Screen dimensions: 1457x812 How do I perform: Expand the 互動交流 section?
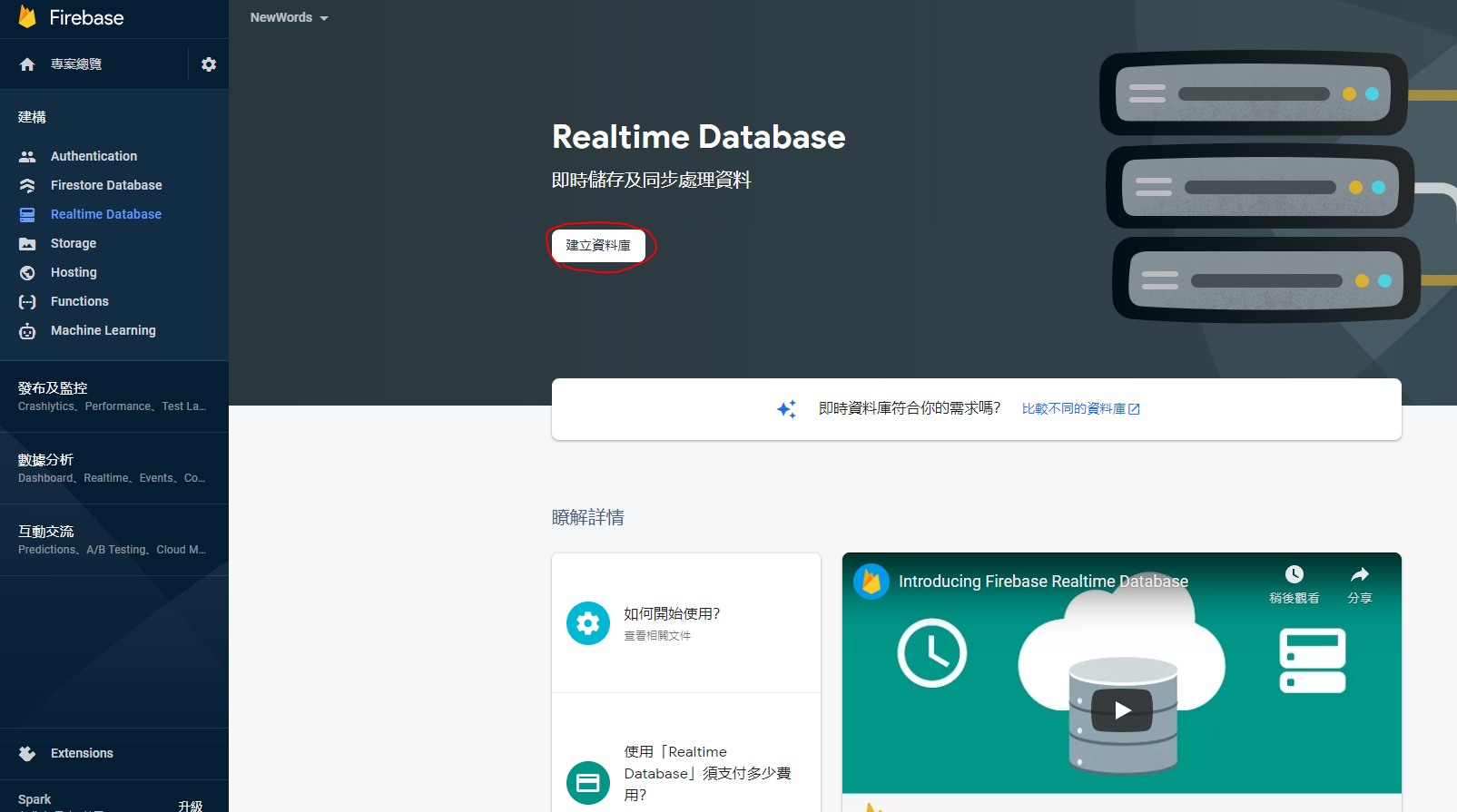click(114, 540)
